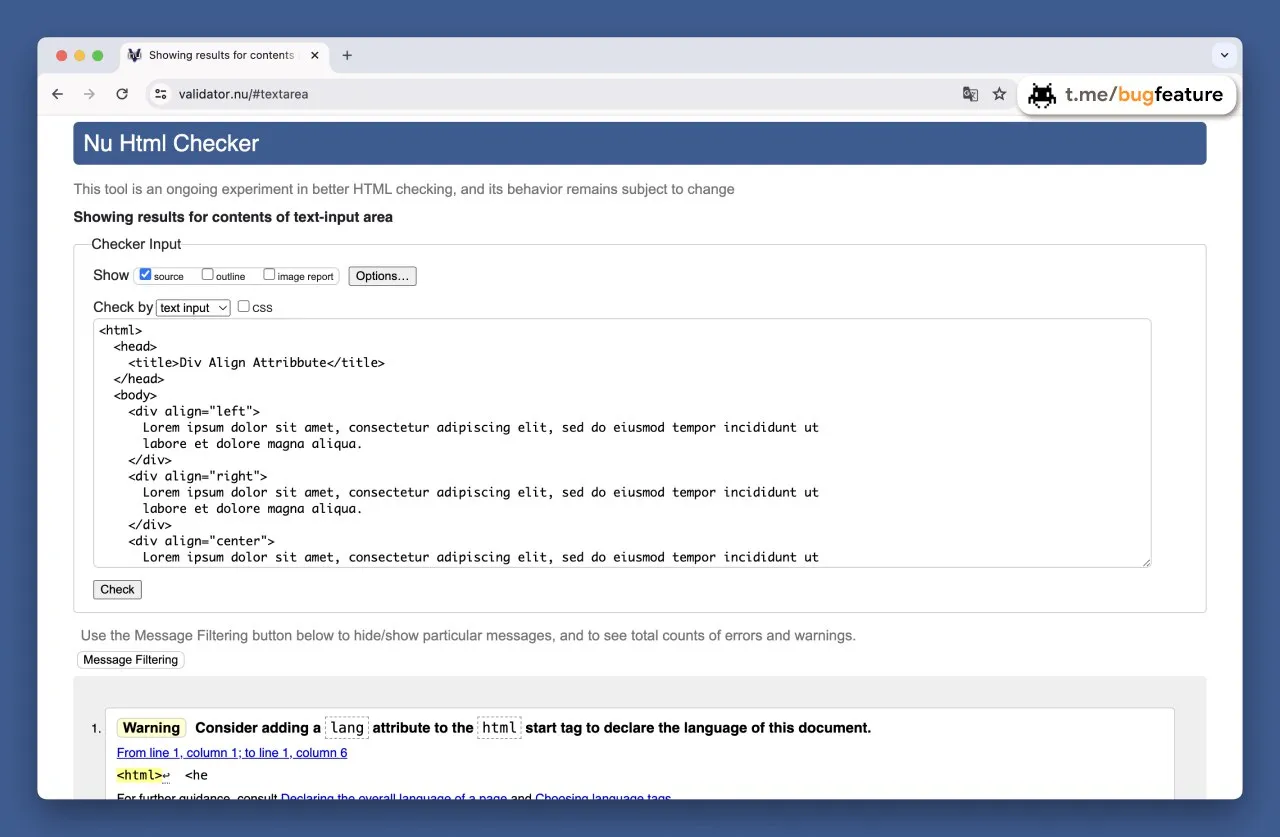
Task: Close the 'Showing results for contents' tab
Action: click(x=314, y=55)
